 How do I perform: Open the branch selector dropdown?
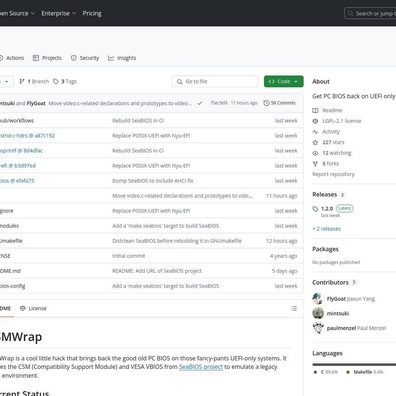click(7, 81)
